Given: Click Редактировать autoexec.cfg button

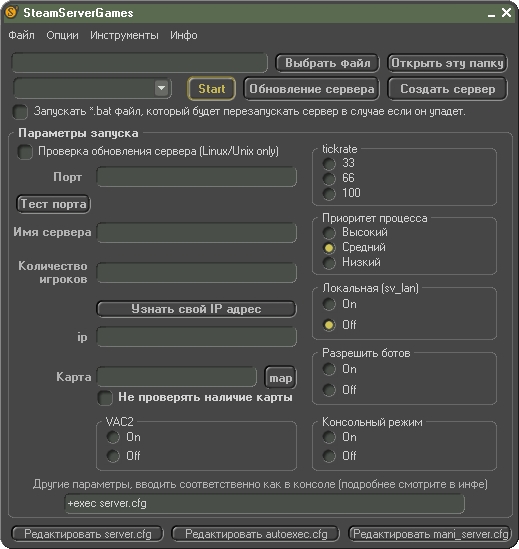Looking at the screenshot, I should (256, 534).
